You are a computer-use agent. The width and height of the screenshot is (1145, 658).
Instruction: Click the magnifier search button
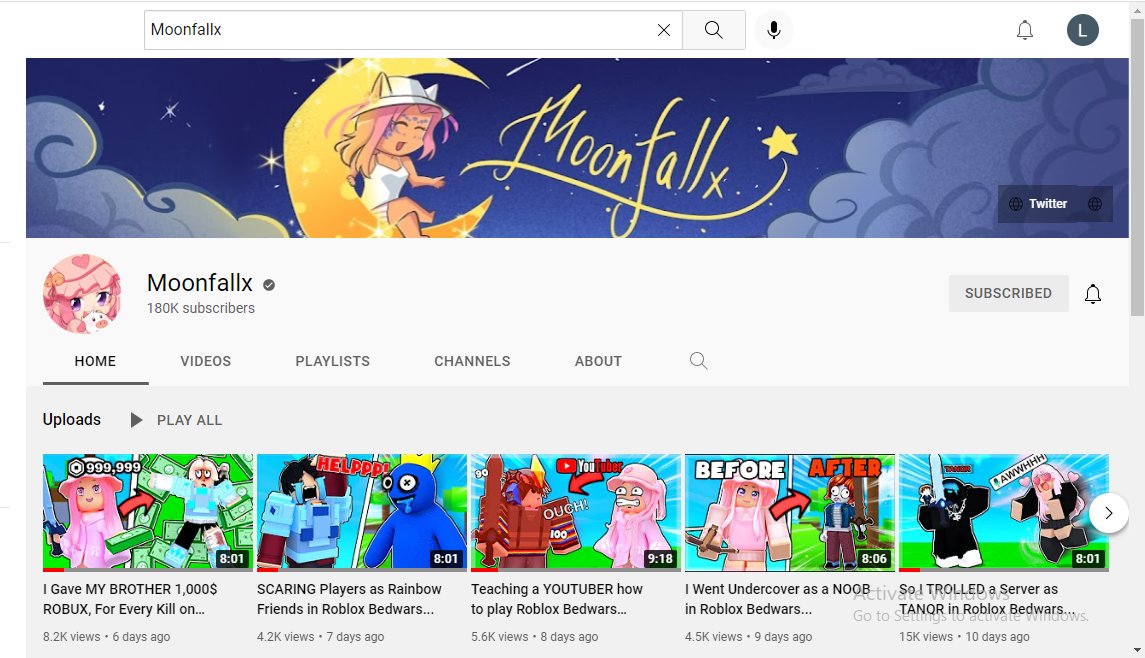coord(713,30)
